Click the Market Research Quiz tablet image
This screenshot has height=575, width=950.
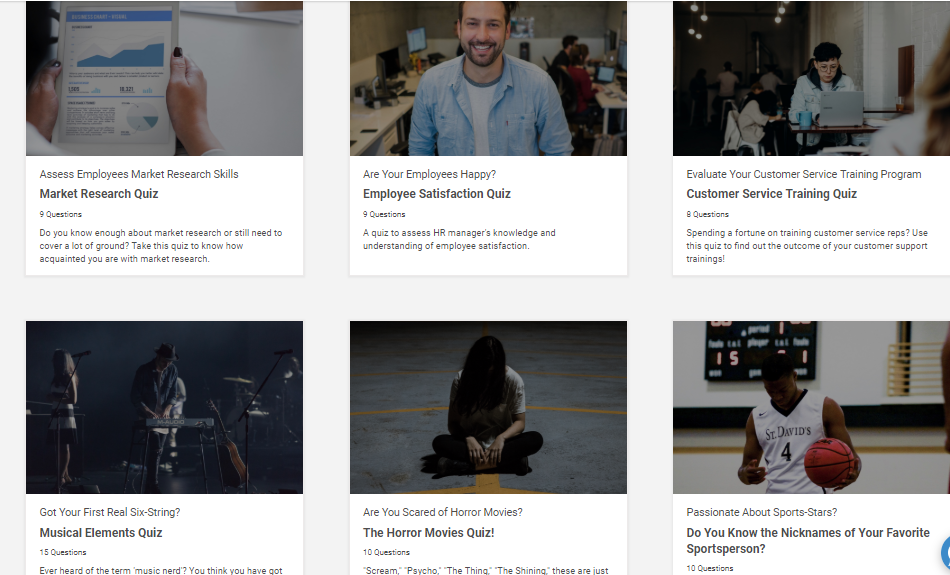[x=164, y=78]
